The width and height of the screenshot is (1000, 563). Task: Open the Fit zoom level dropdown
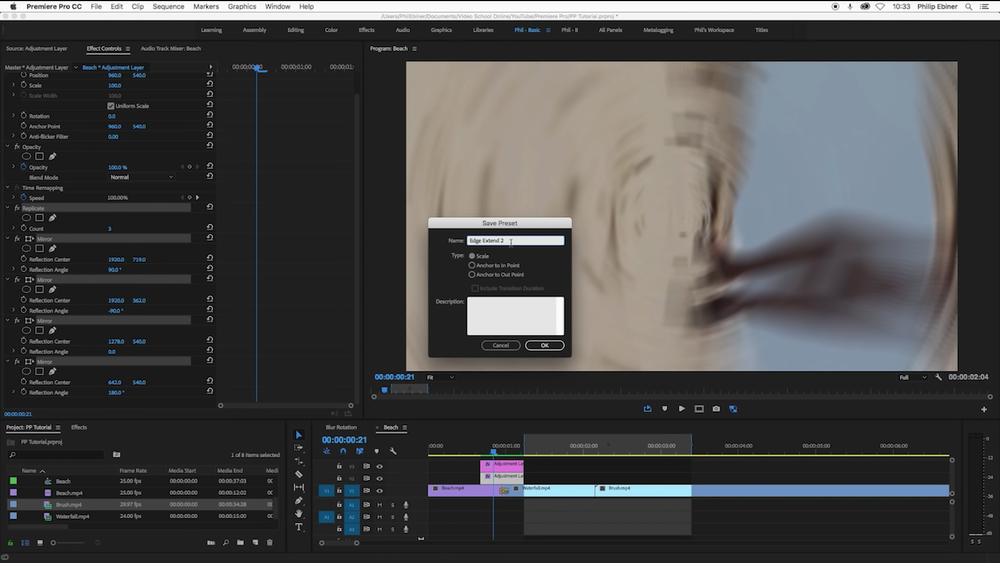click(440, 377)
